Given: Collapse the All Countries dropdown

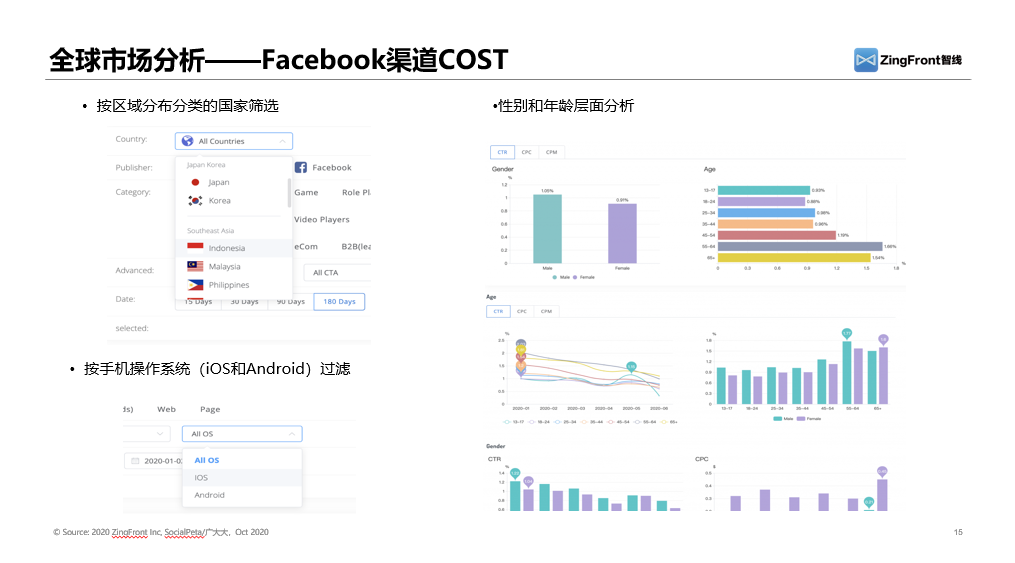Looking at the screenshot, I should point(282,141).
